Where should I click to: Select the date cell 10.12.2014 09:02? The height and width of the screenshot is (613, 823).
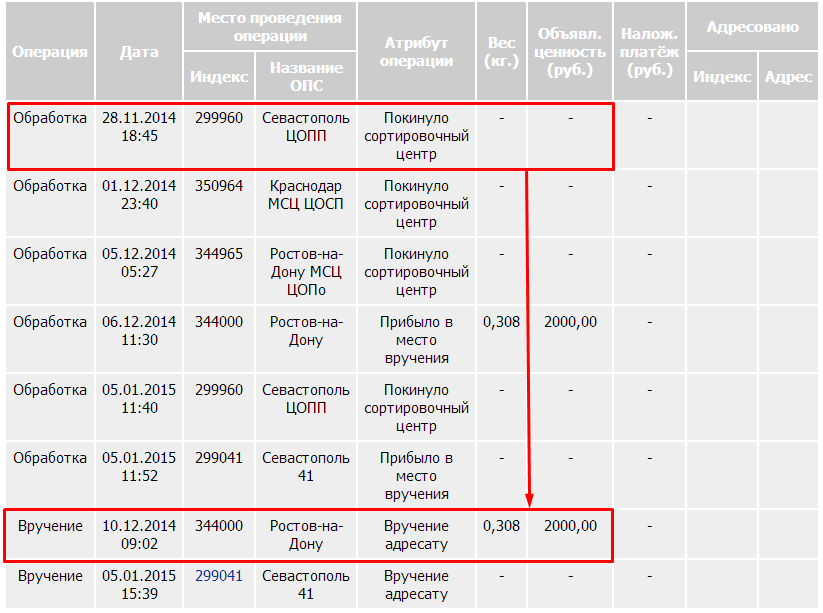(139, 535)
